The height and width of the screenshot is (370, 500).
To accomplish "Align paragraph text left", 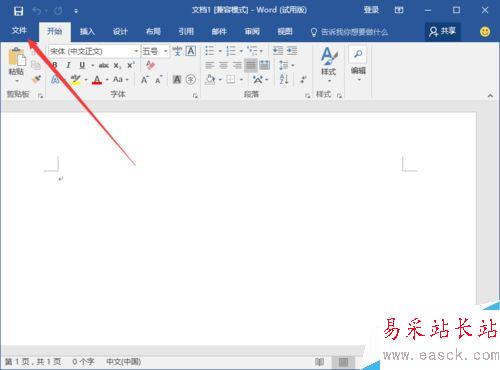I will point(210,65).
